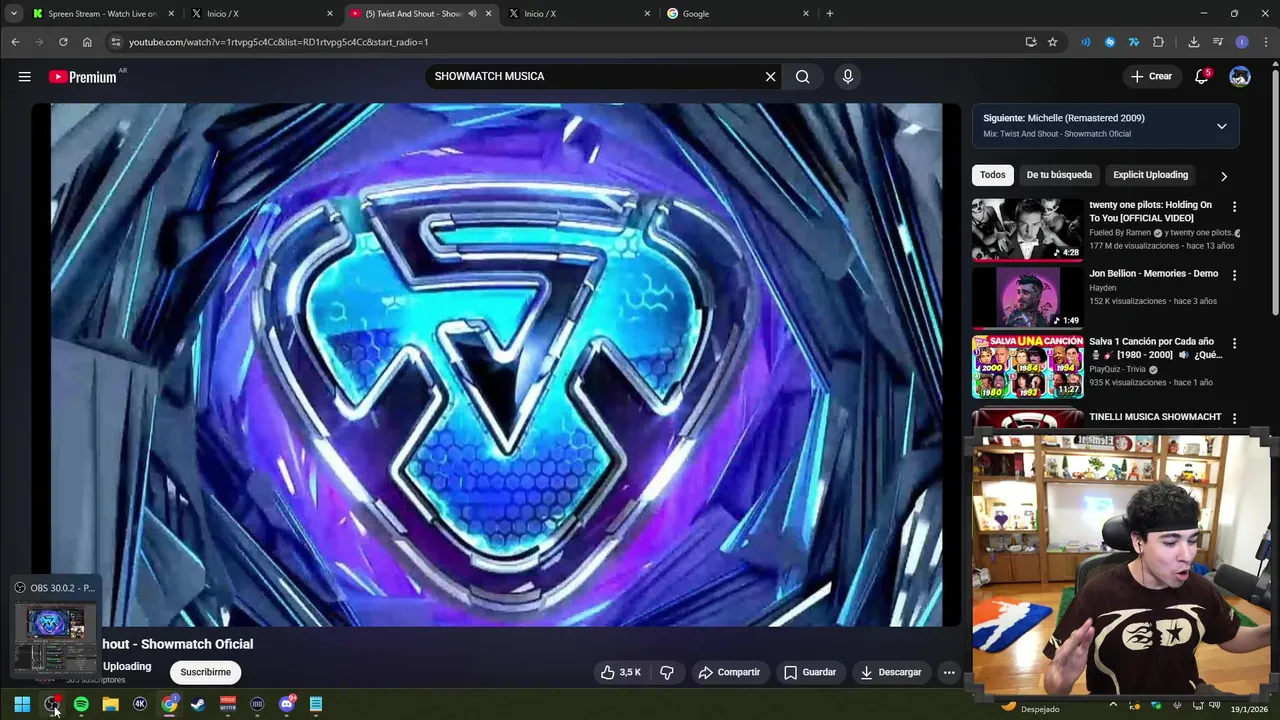Switch to the Twist And Shout YouTube tab
This screenshot has width=1280, height=720.
click(419, 14)
